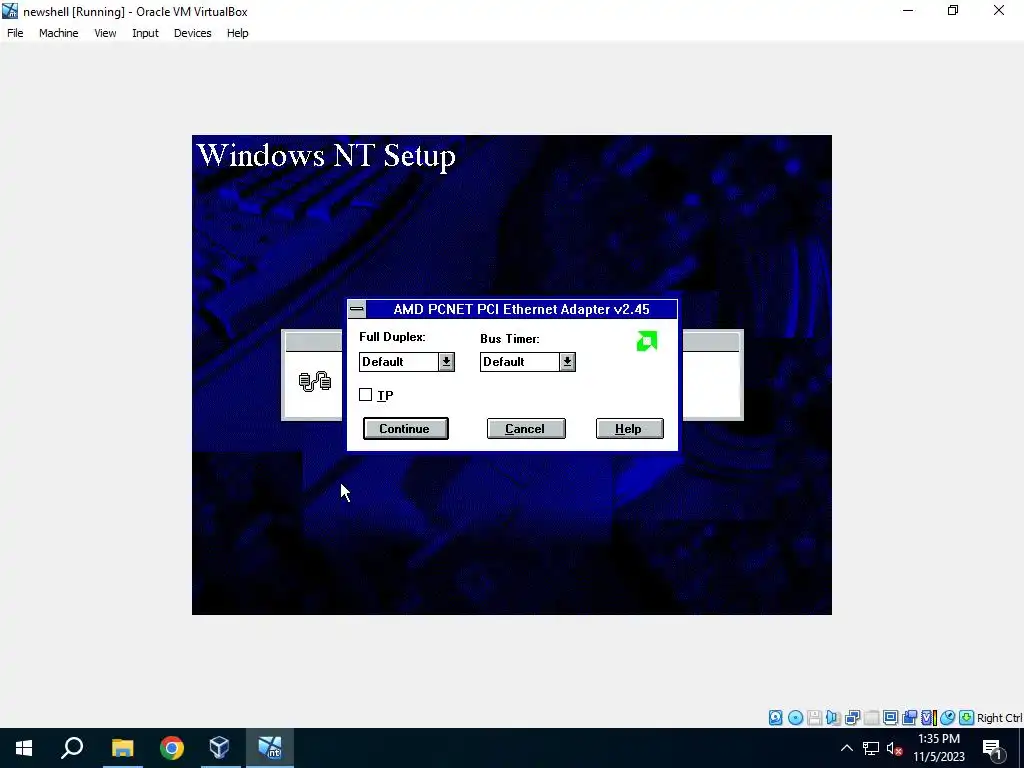This screenshot has width=1024, height=768.
Task: Click the overlapping blue screens status icon
Action: tap(909, 718)
